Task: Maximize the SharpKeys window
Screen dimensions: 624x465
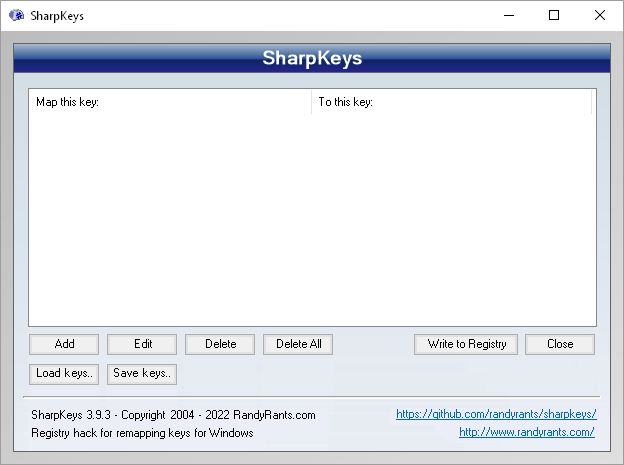Action: (x=554, y=16)
